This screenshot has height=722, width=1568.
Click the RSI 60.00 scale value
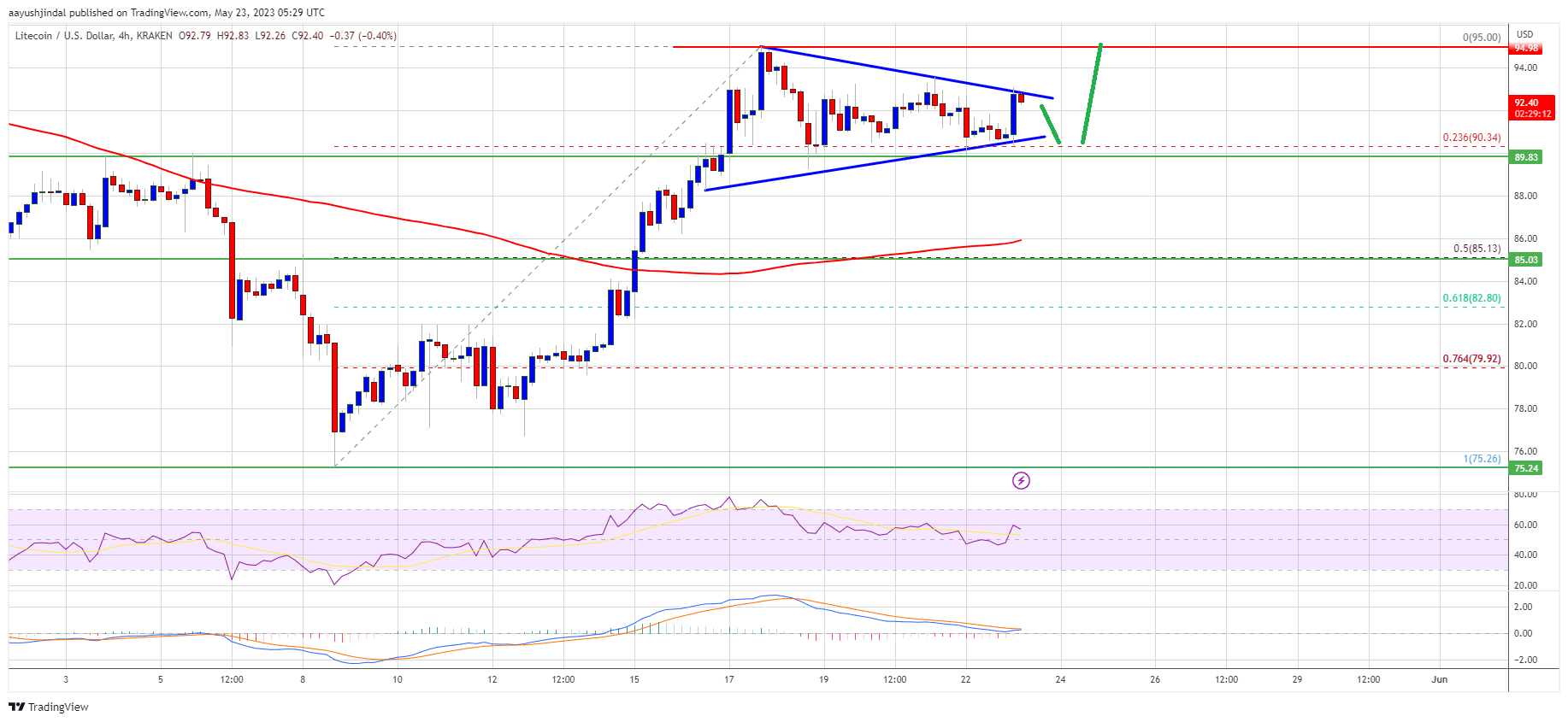coord(1525,525)
